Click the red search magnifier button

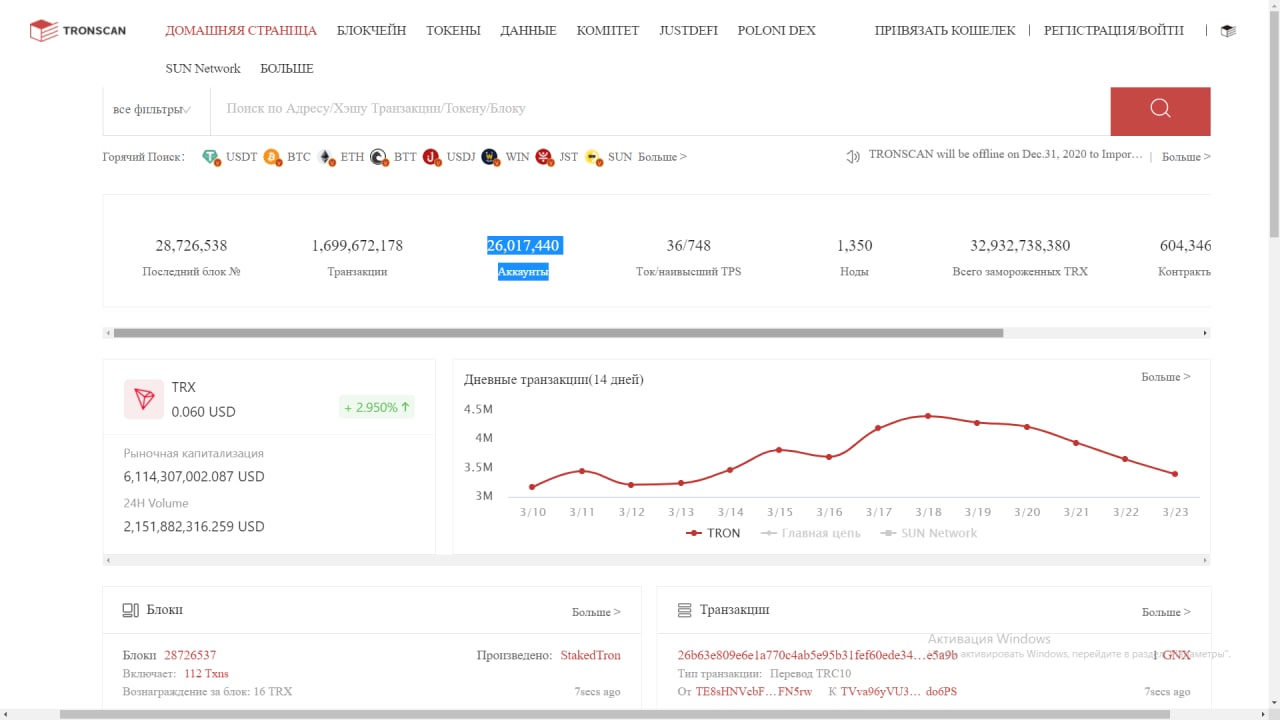[x=1160, y=111]
